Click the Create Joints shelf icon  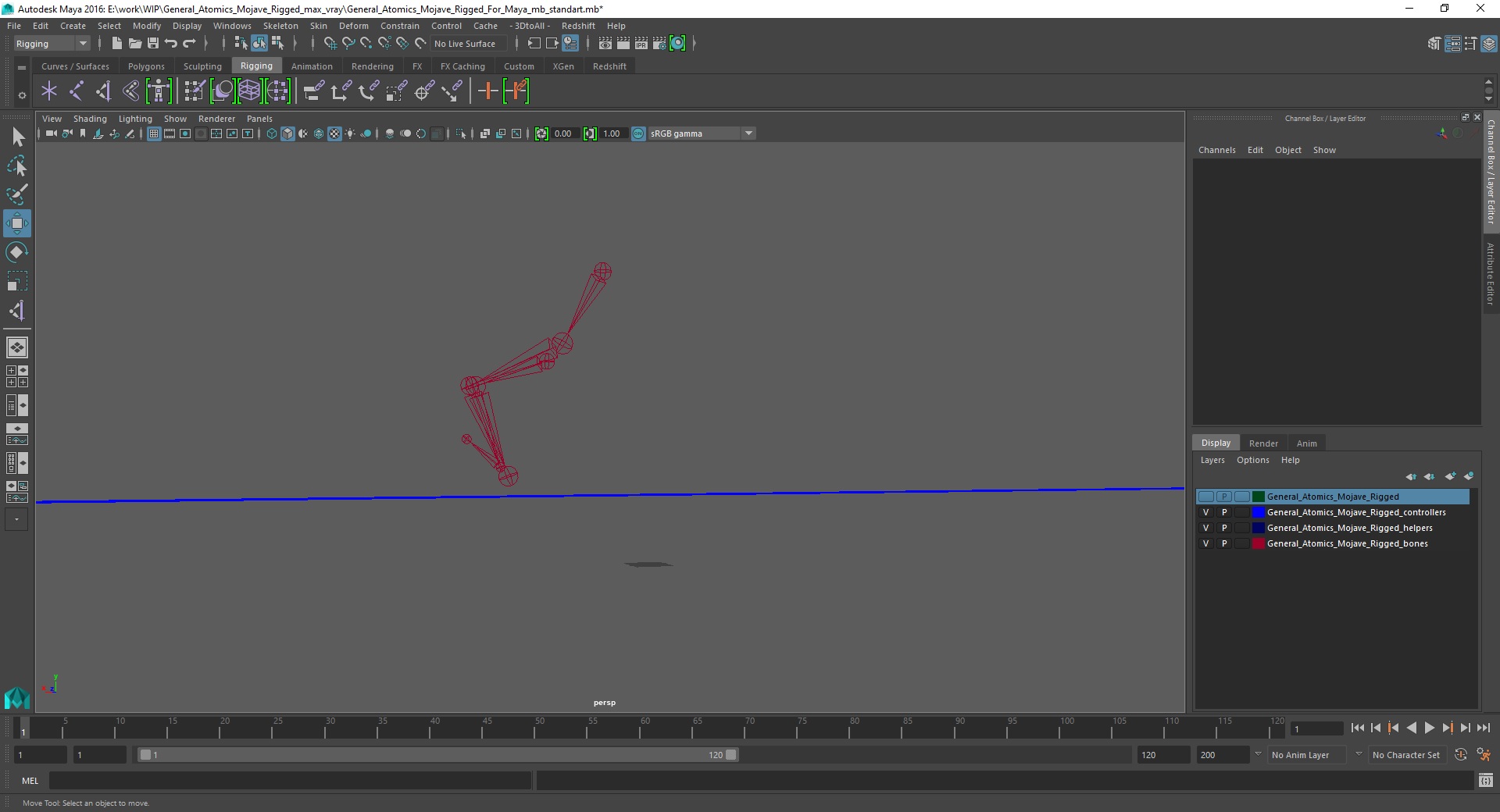pyautogui.click(x=77, y=91)
